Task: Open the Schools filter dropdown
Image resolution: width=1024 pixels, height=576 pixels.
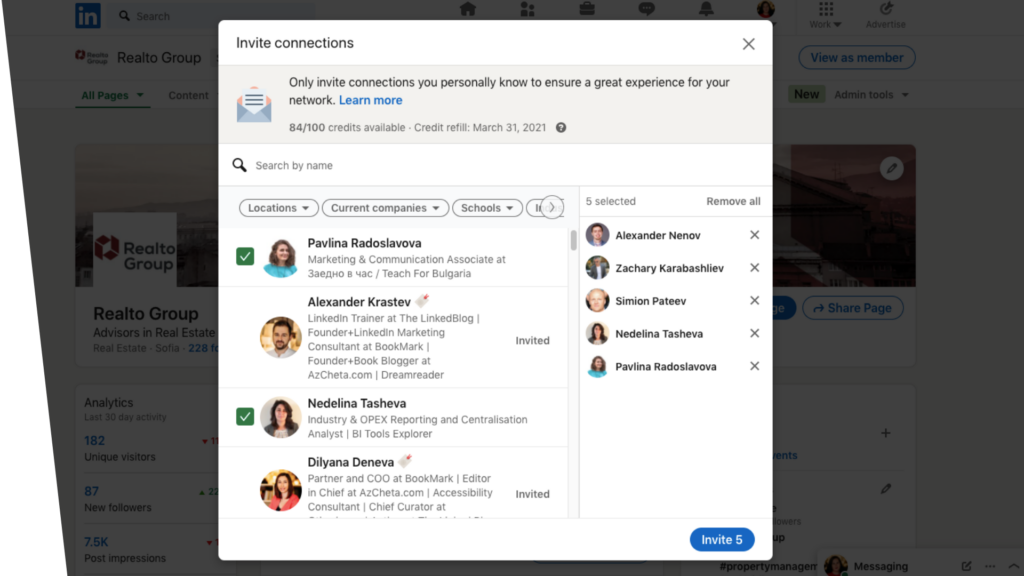Action: click(x=487, y=208)
